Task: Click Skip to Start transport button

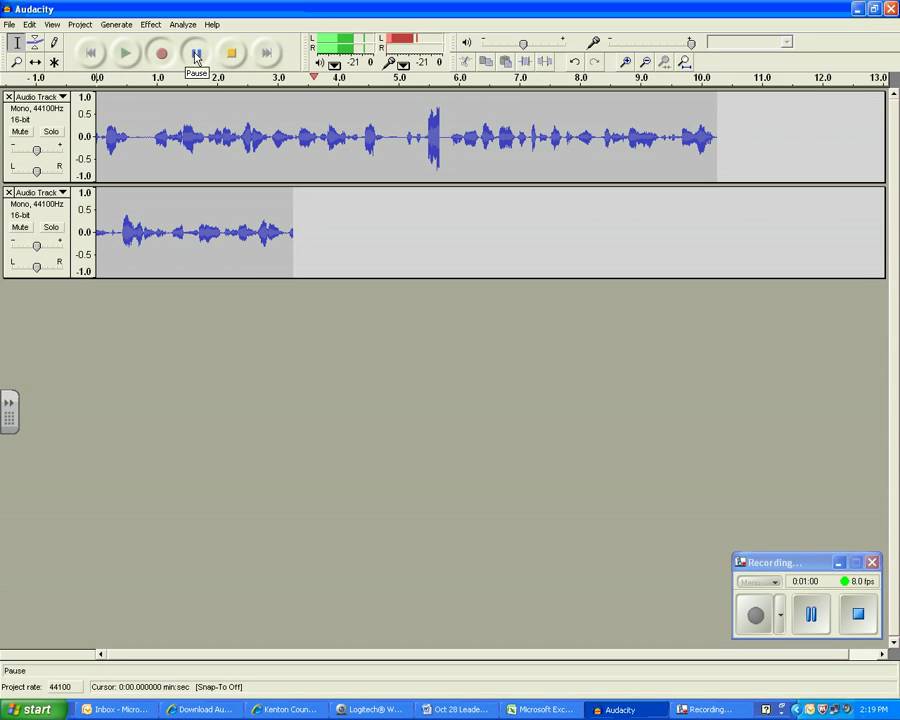Action: (91, 53)
